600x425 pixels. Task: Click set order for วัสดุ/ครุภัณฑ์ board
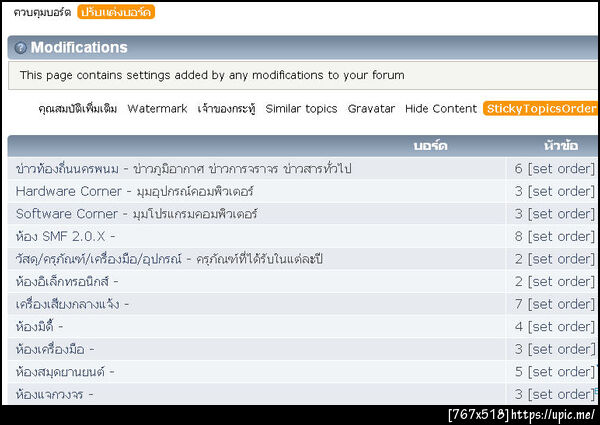coord(561,259)
